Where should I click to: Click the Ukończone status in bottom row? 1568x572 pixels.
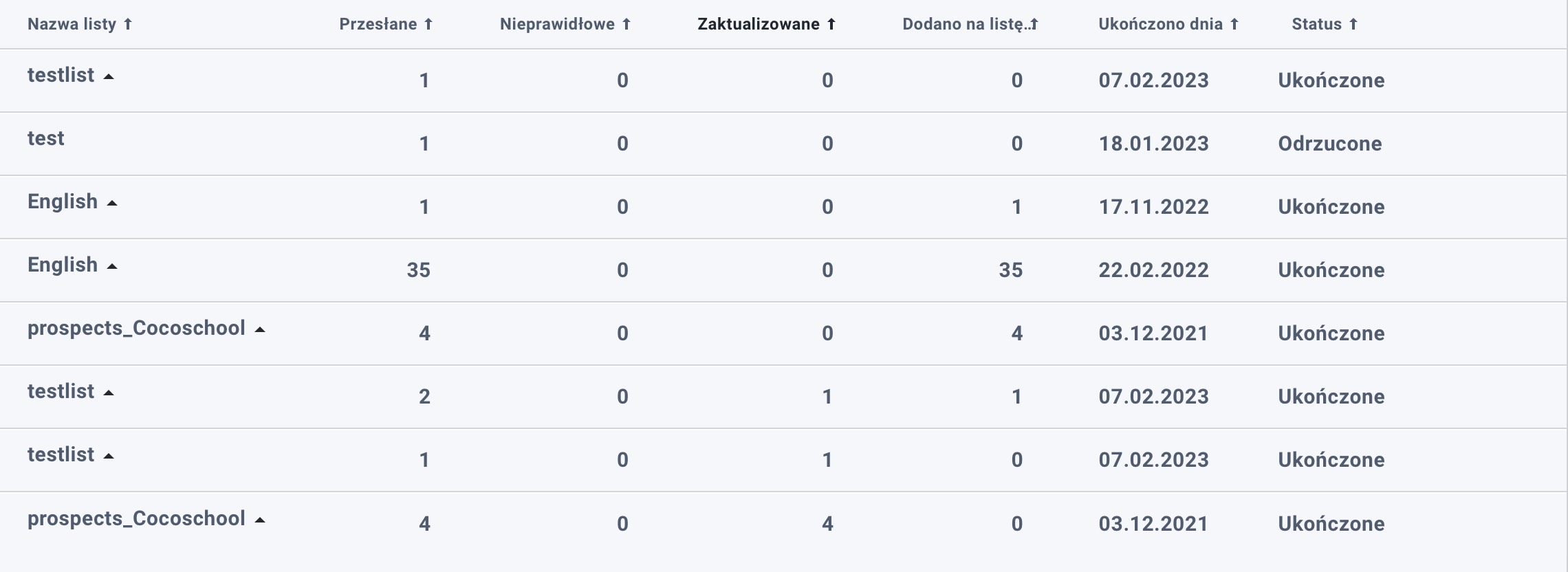(x=1331, y=524)
